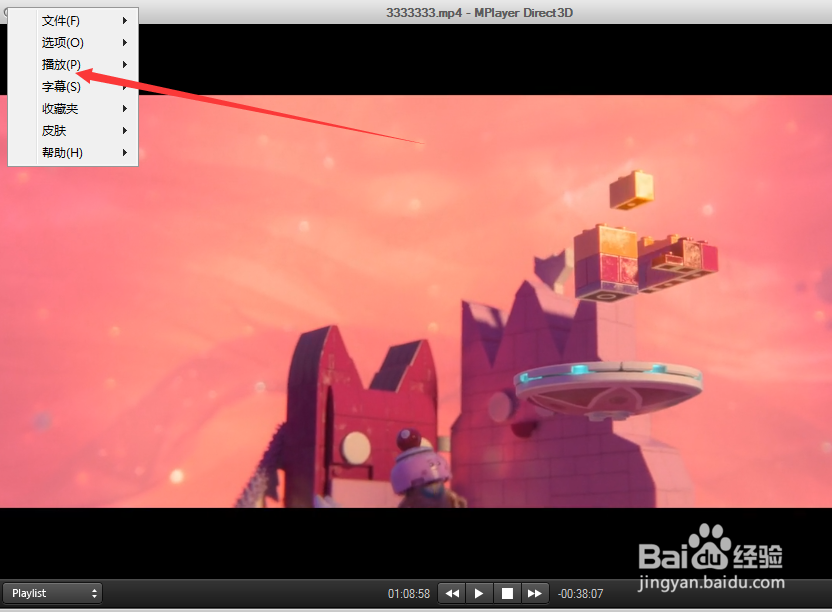Expand submenu arrow beside 帮助(H)
The width and height of the screenshot is (832, 612).
click(x=125, y=153)
